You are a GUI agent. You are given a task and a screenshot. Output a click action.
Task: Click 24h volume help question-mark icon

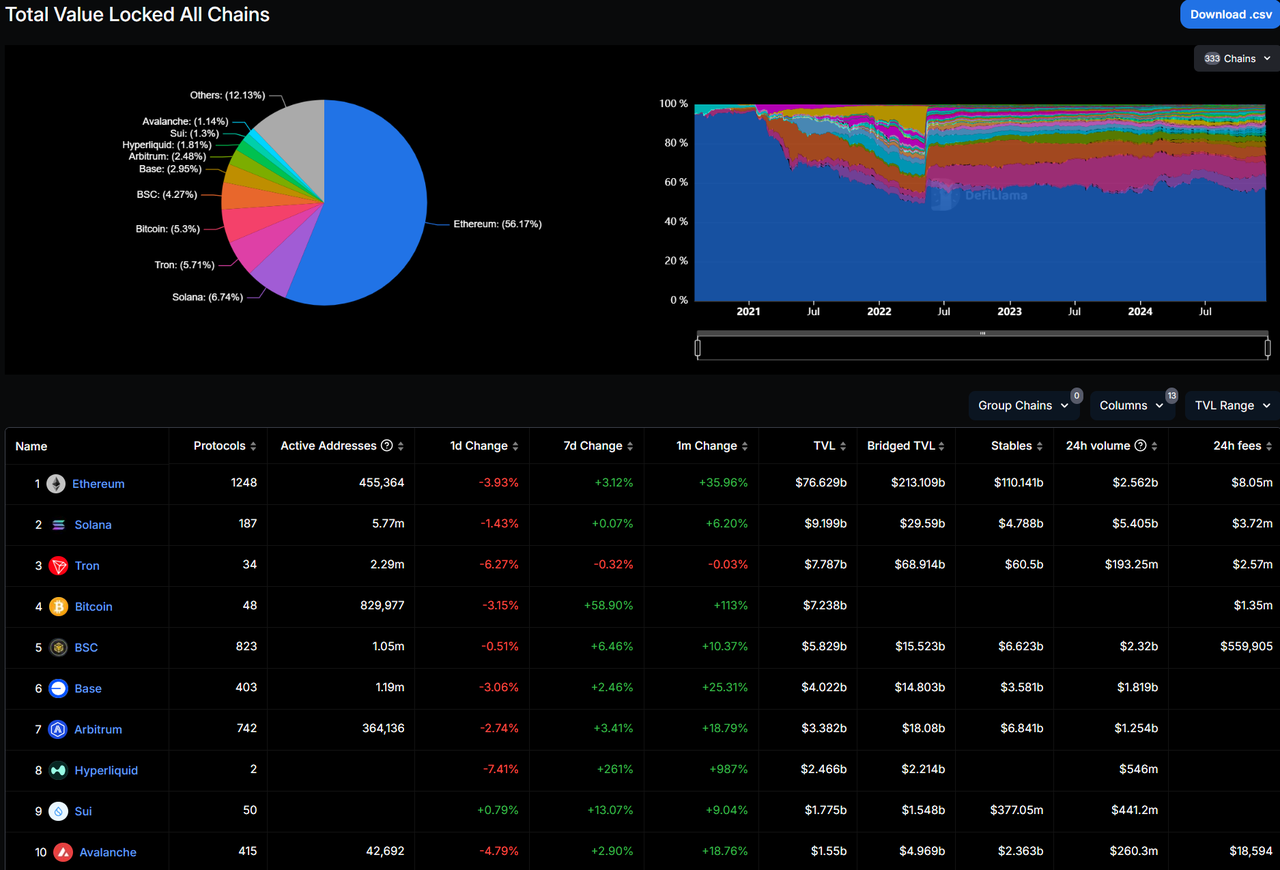(x=1141, y=446)
